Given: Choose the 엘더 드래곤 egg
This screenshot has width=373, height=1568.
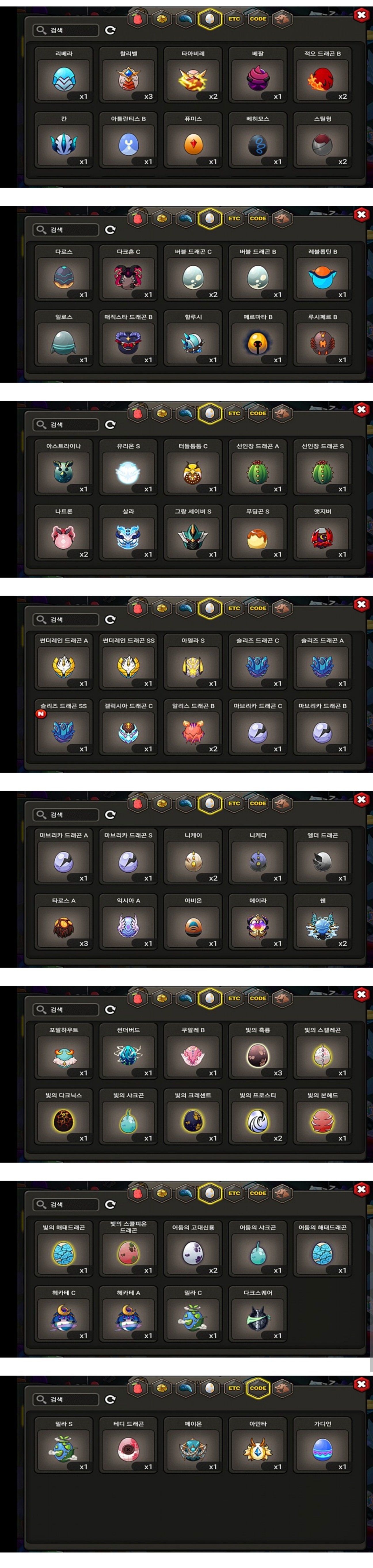Looking at the screenshot, I should pyautogui.click(x=322, y=856).
